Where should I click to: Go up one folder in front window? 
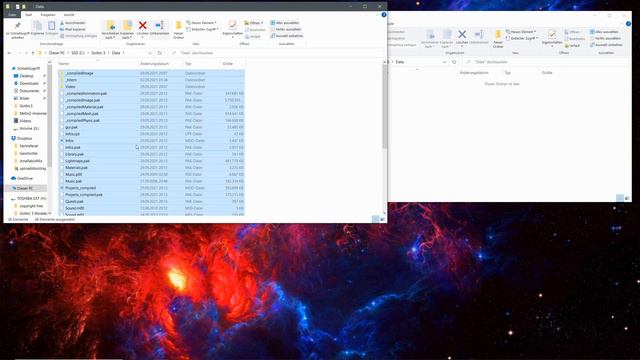33,53
